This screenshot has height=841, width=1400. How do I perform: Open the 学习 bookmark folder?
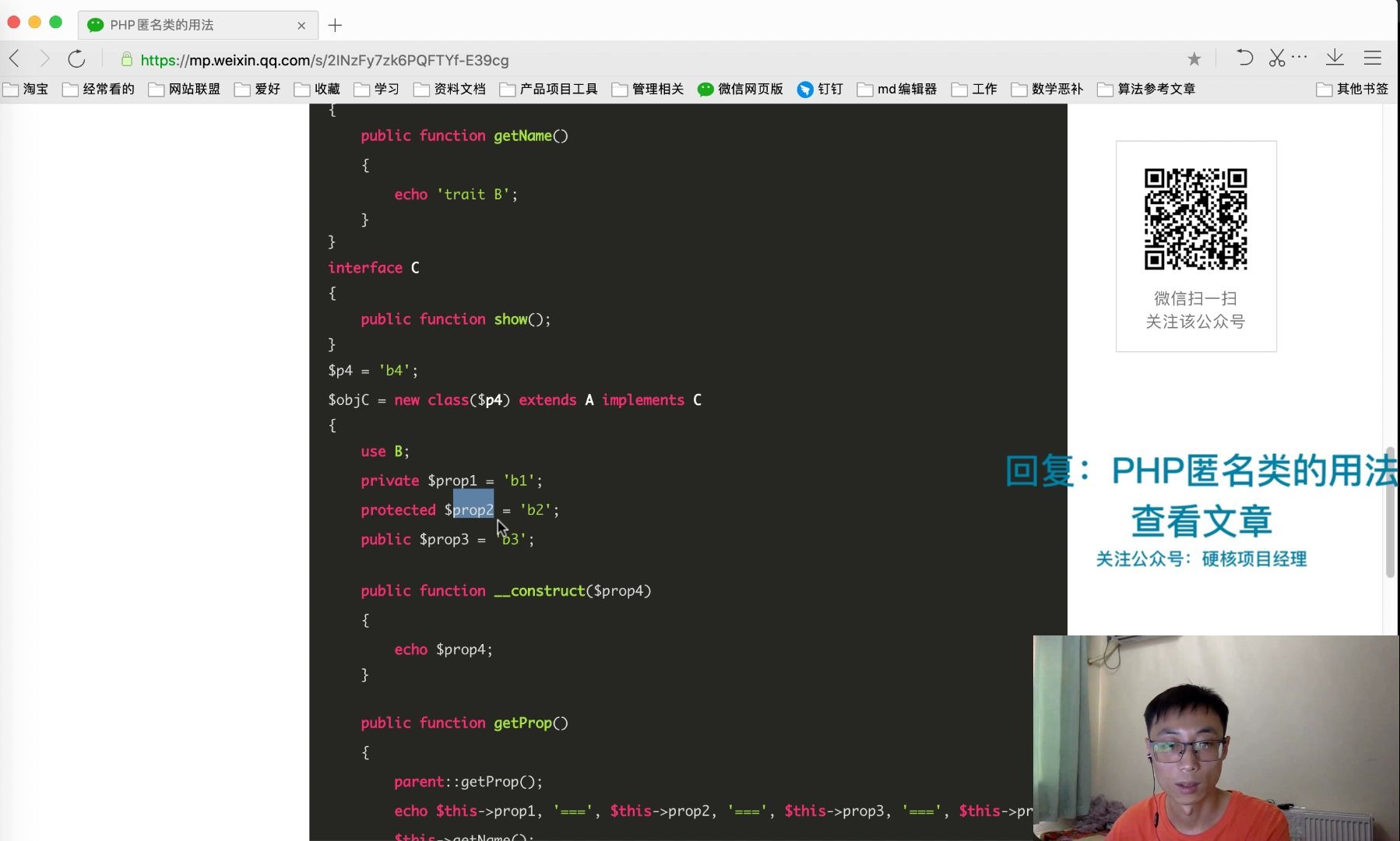click(377, 90)
